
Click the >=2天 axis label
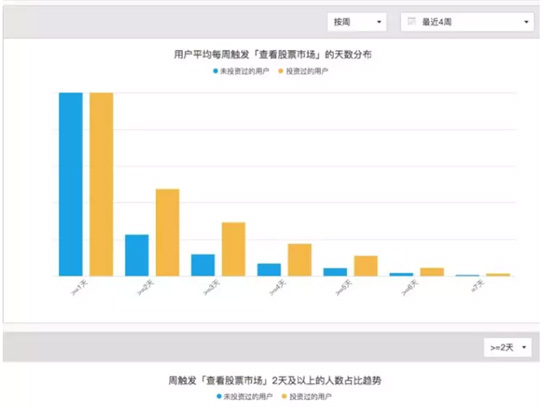coord(146,287)
